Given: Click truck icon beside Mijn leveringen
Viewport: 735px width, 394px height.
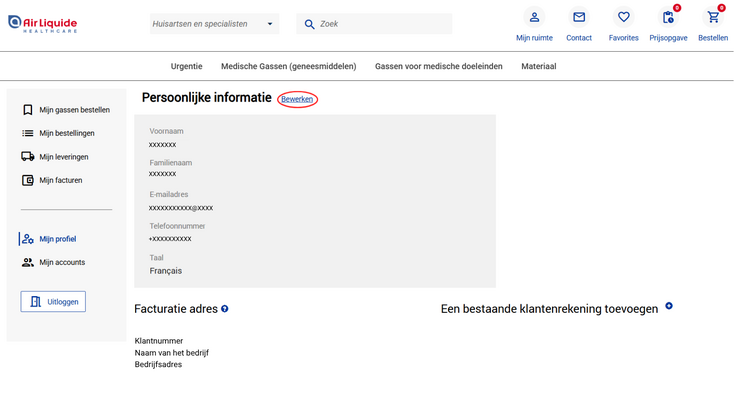Looking at the screenshot, I should coord(28,156).
